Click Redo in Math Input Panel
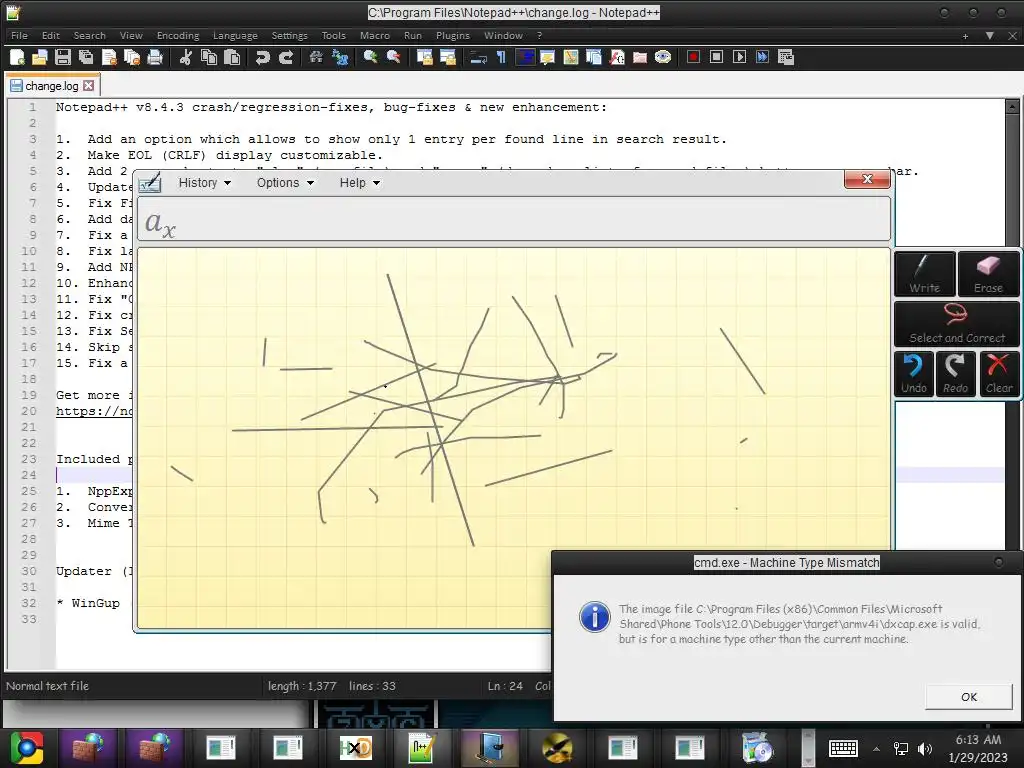The width and height of the screenshot is (1024, 768). coord(955,374)
